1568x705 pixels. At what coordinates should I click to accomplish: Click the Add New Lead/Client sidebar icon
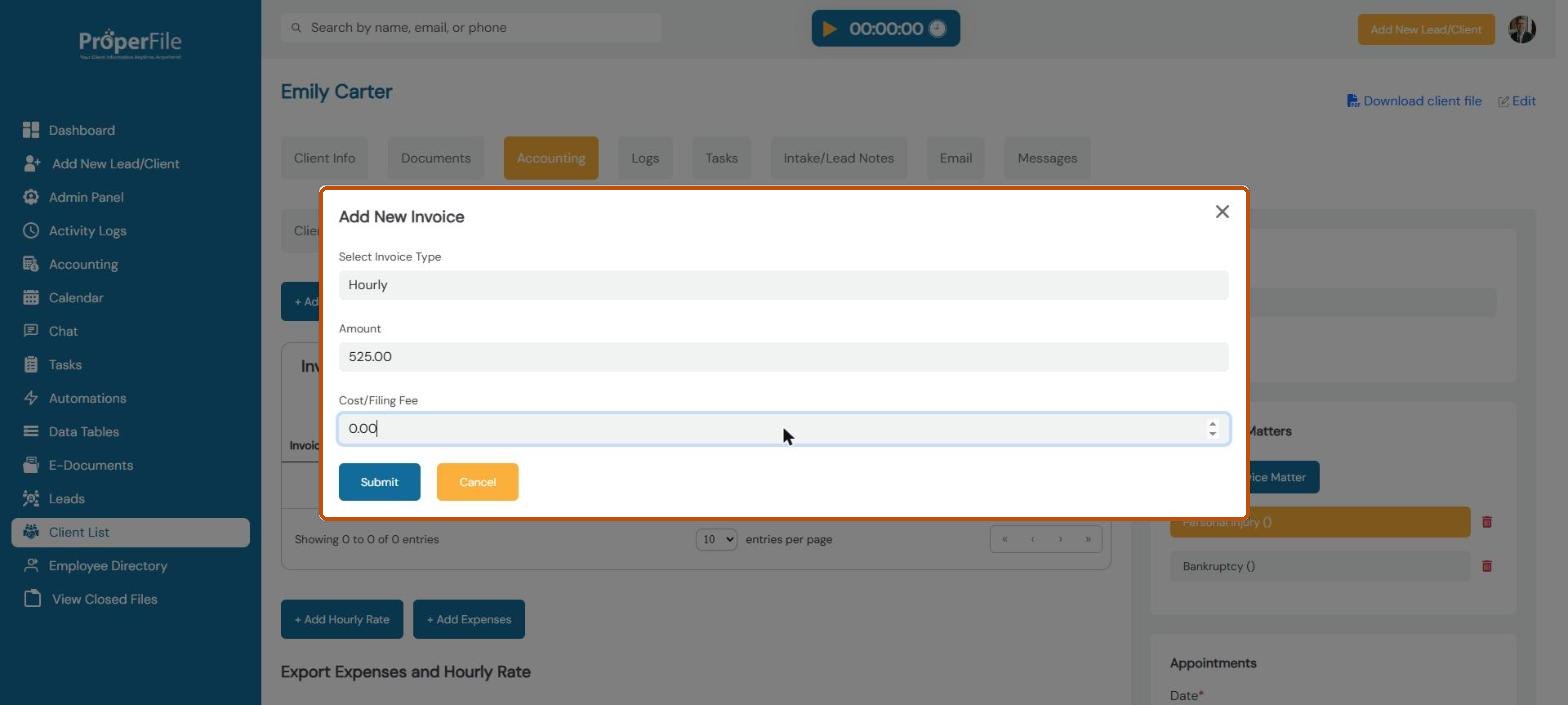32,163
